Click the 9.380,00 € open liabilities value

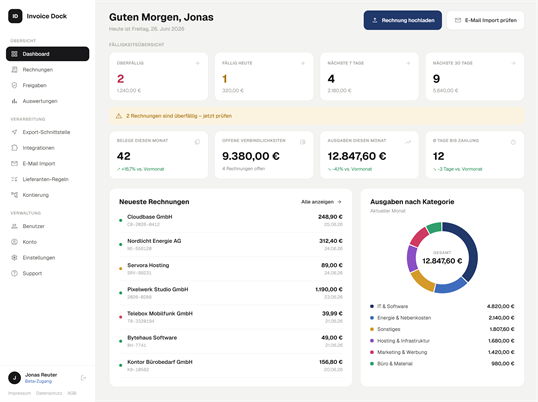[251, 156]
